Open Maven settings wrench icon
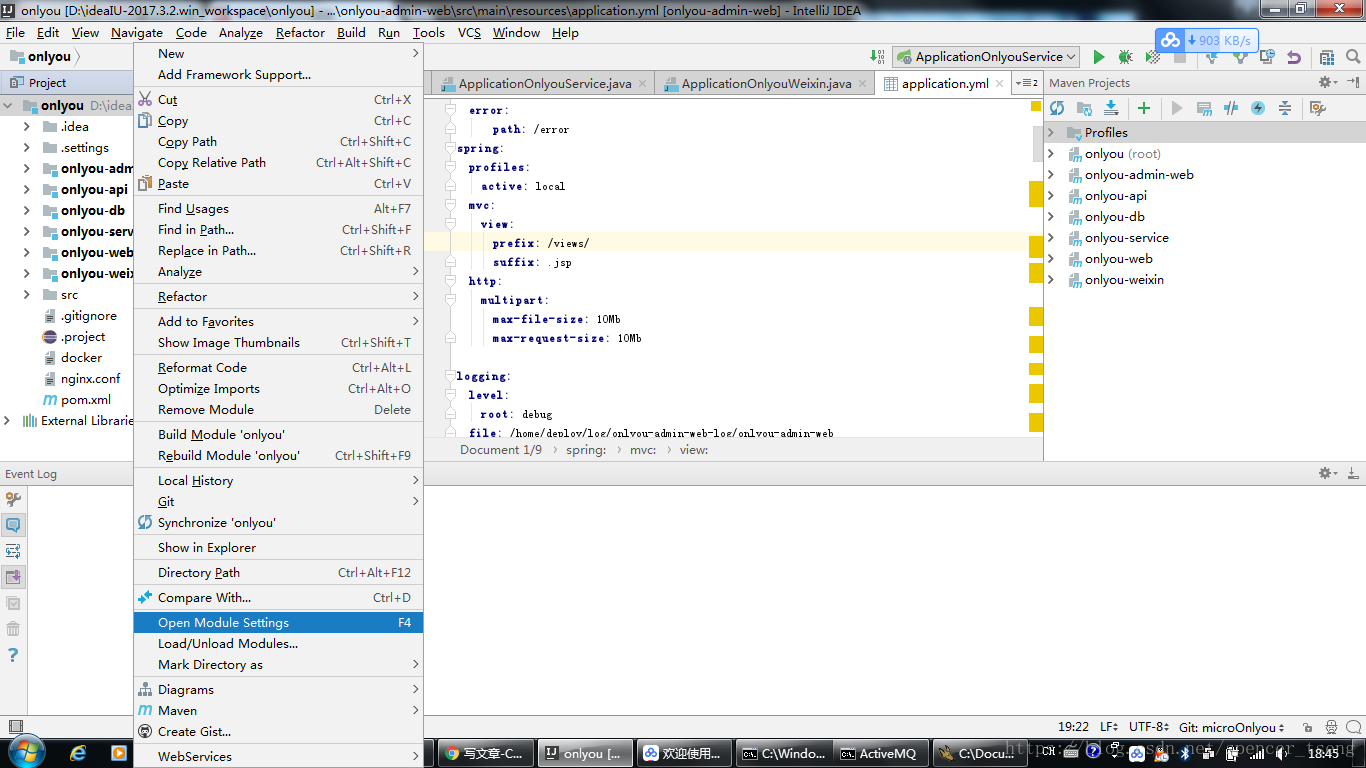This screenshot has width=1366, height=768. click(x=1317, y=108)
